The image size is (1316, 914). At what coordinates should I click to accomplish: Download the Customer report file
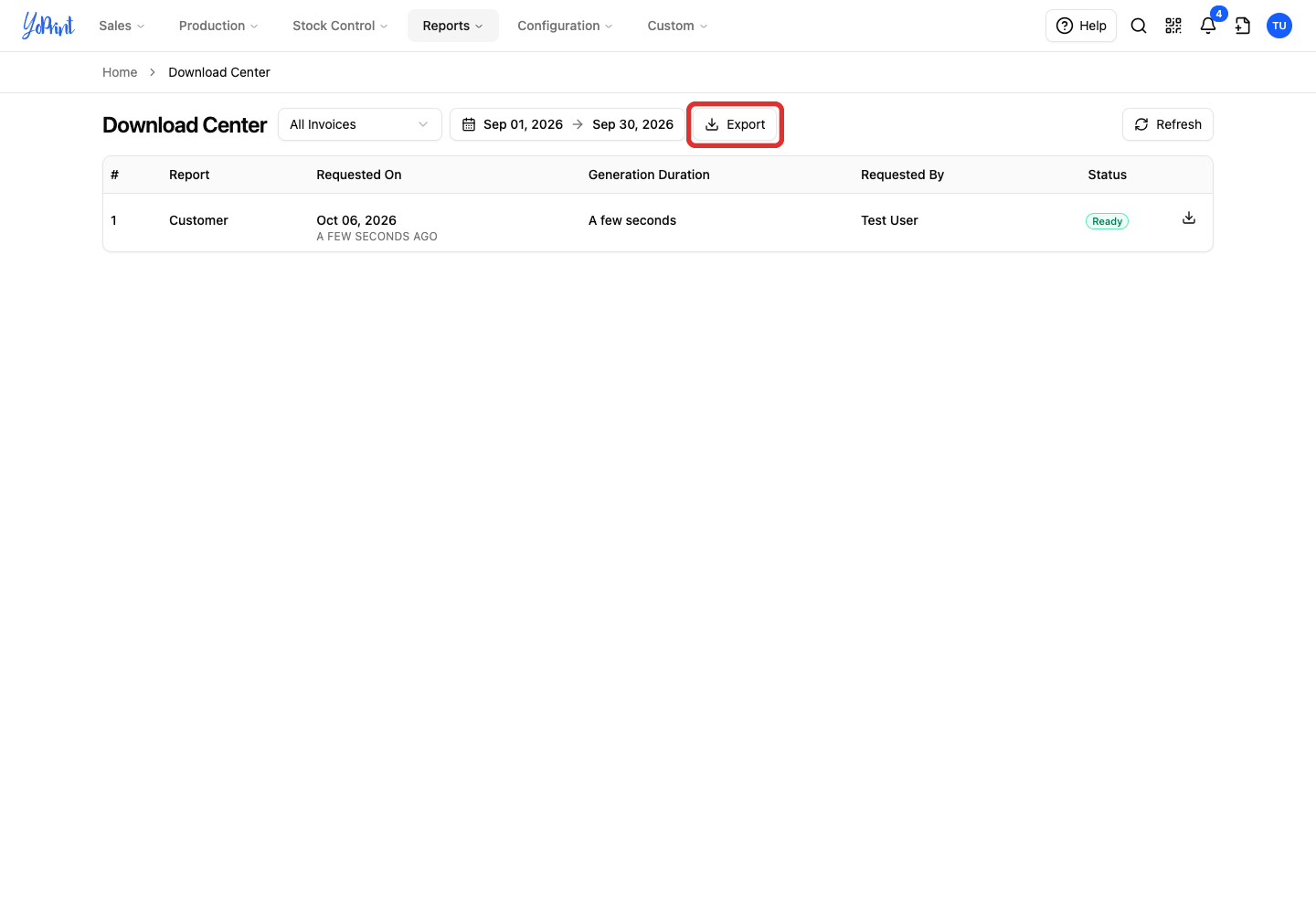(1189, 218)
